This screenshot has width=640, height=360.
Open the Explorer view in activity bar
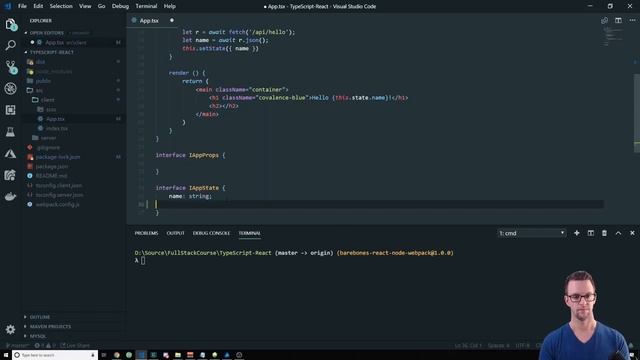pos(11,24)
